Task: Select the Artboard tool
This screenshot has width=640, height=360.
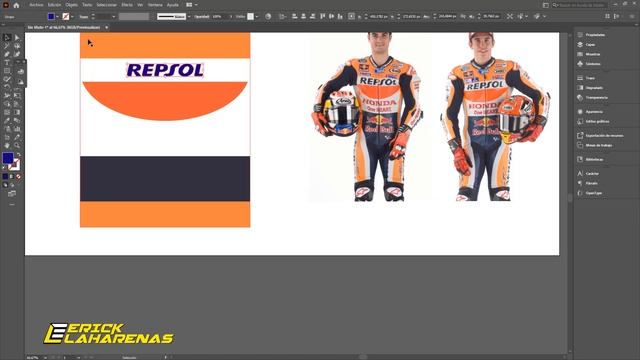Action: point(7,137)
